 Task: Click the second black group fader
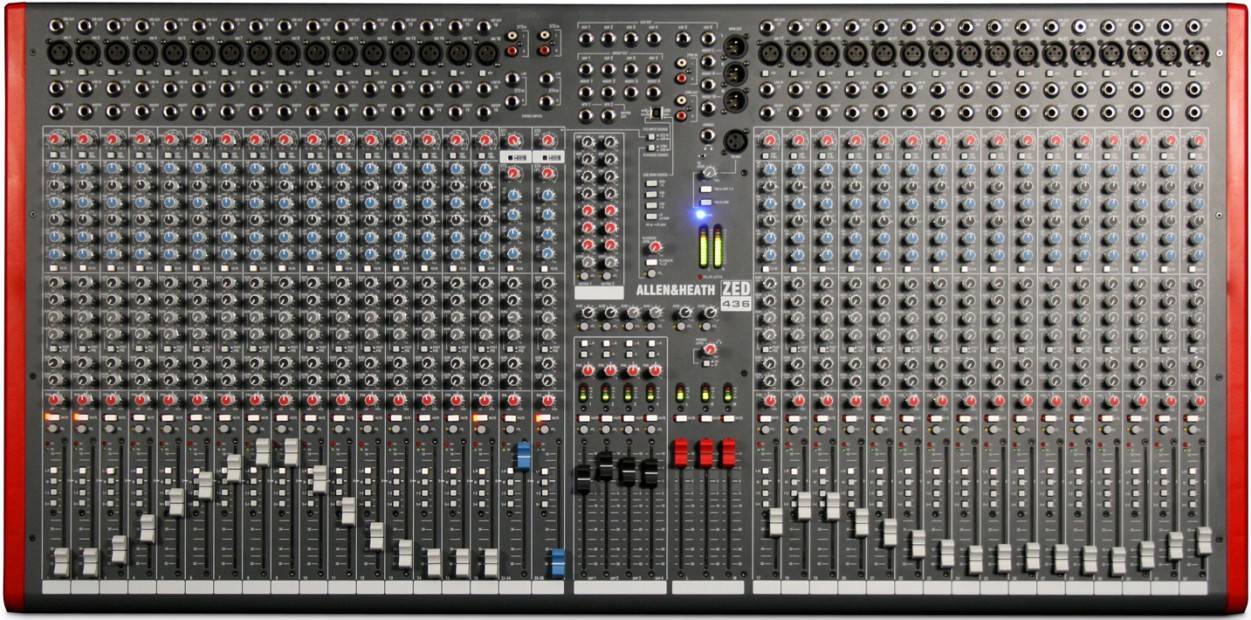605,466
